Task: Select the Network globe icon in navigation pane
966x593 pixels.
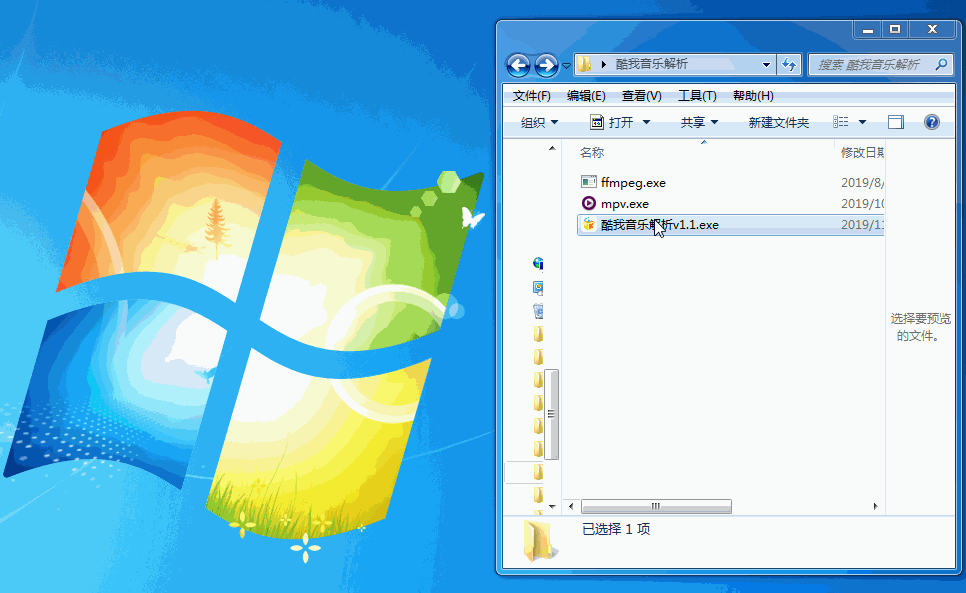Action: 538,264
